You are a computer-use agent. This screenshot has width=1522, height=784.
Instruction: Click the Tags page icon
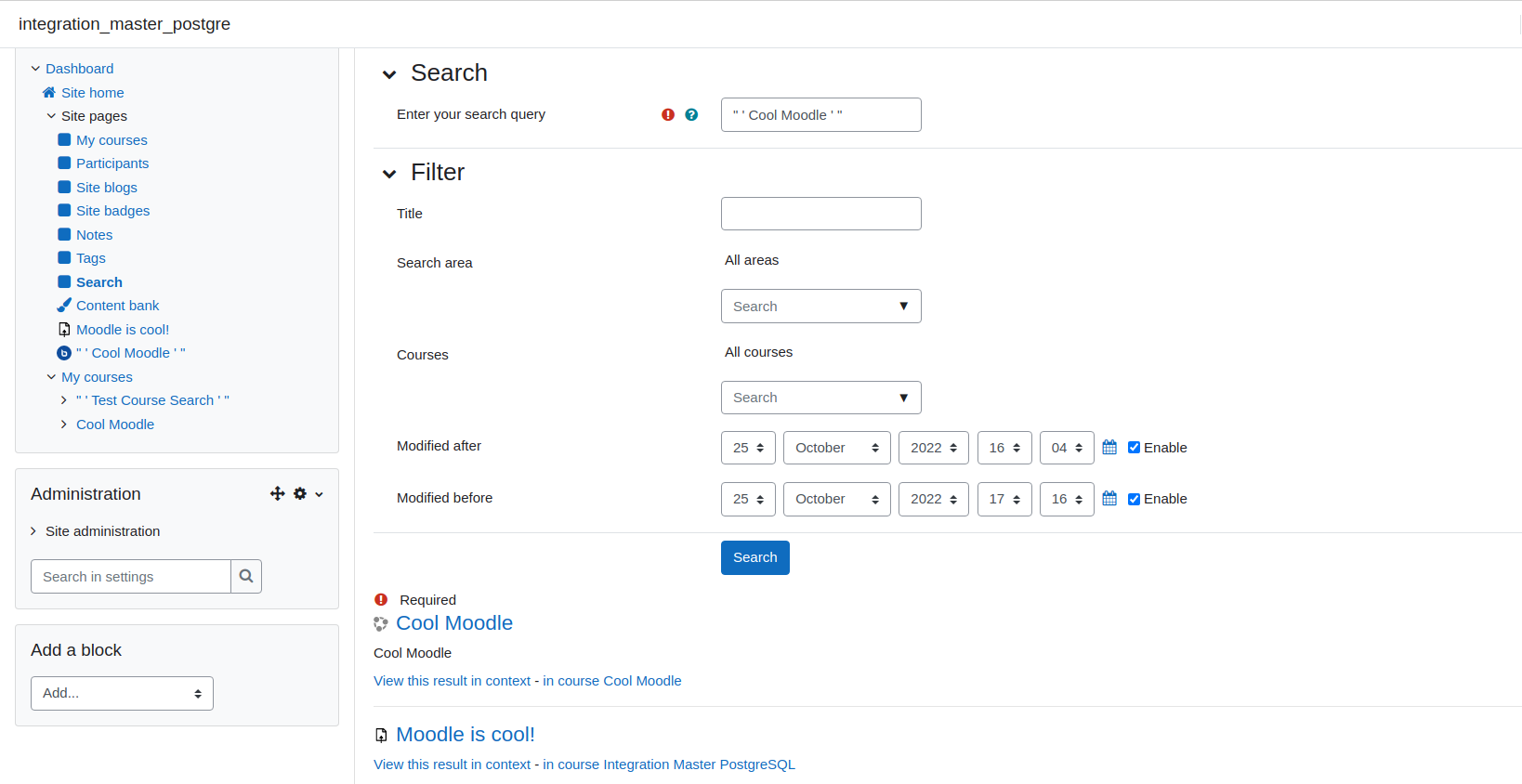tap(64, 257)
